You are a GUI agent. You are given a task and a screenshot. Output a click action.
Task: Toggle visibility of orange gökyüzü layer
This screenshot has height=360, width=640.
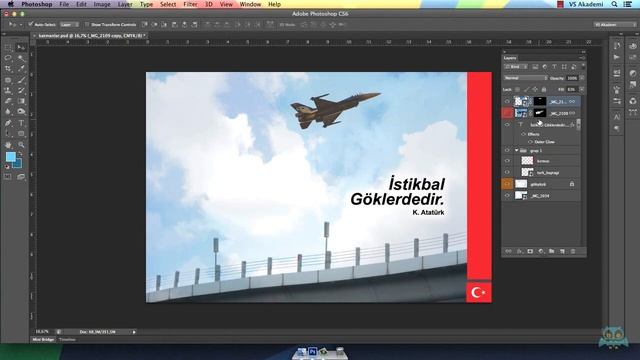coord(507,184)
